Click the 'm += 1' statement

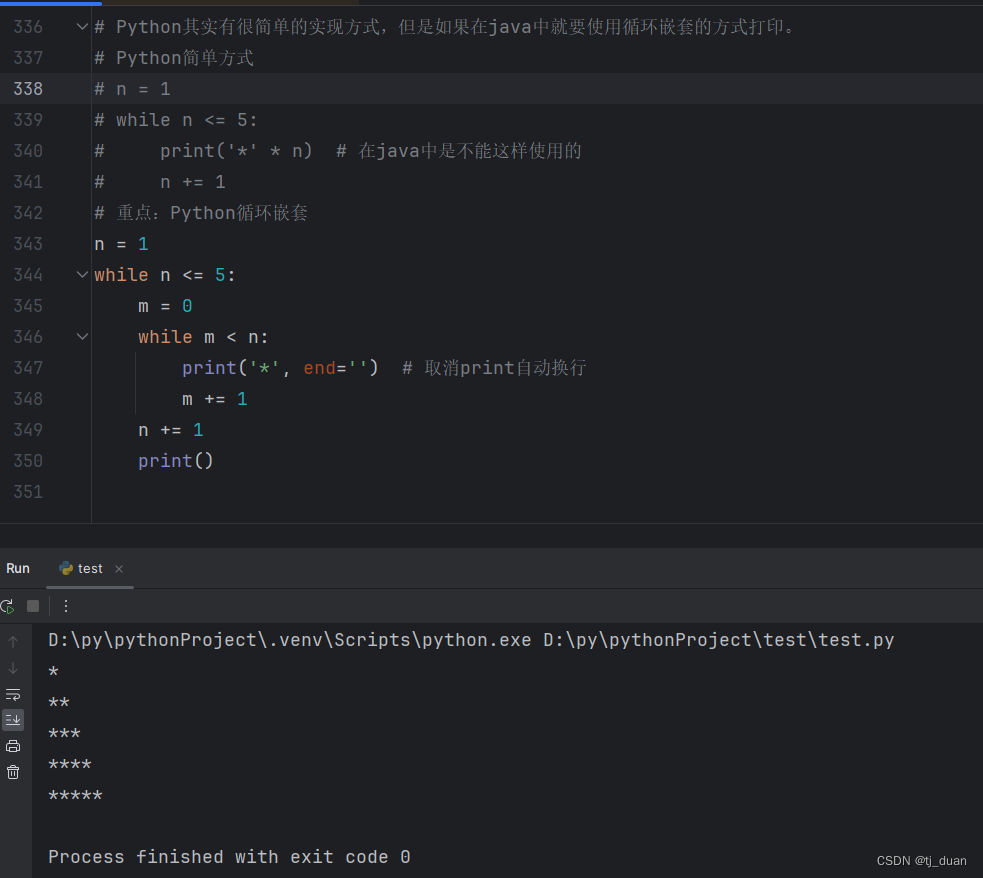click(214, 399)
